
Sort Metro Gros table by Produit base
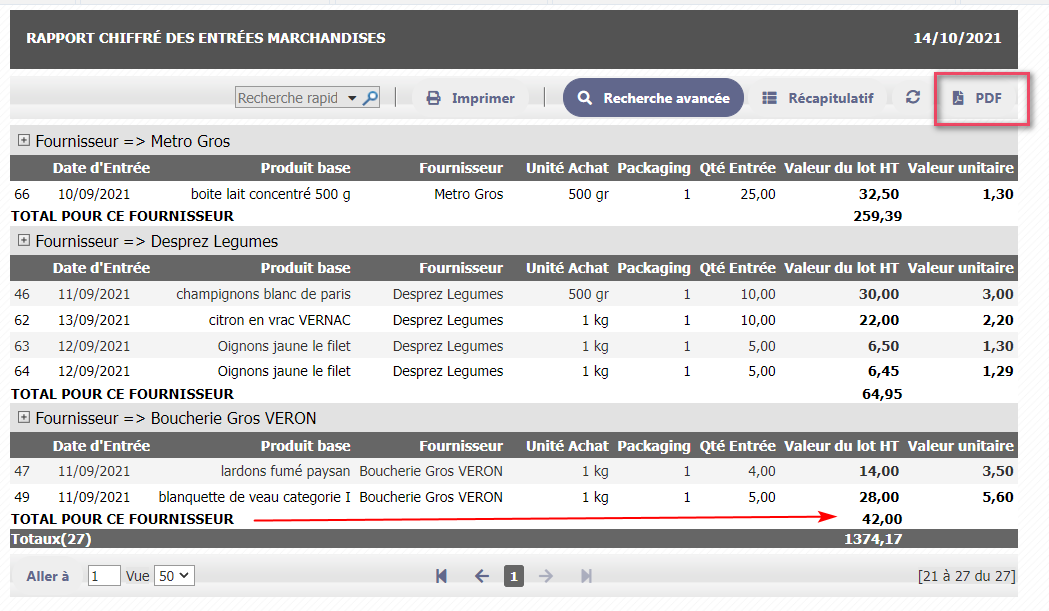306,168
